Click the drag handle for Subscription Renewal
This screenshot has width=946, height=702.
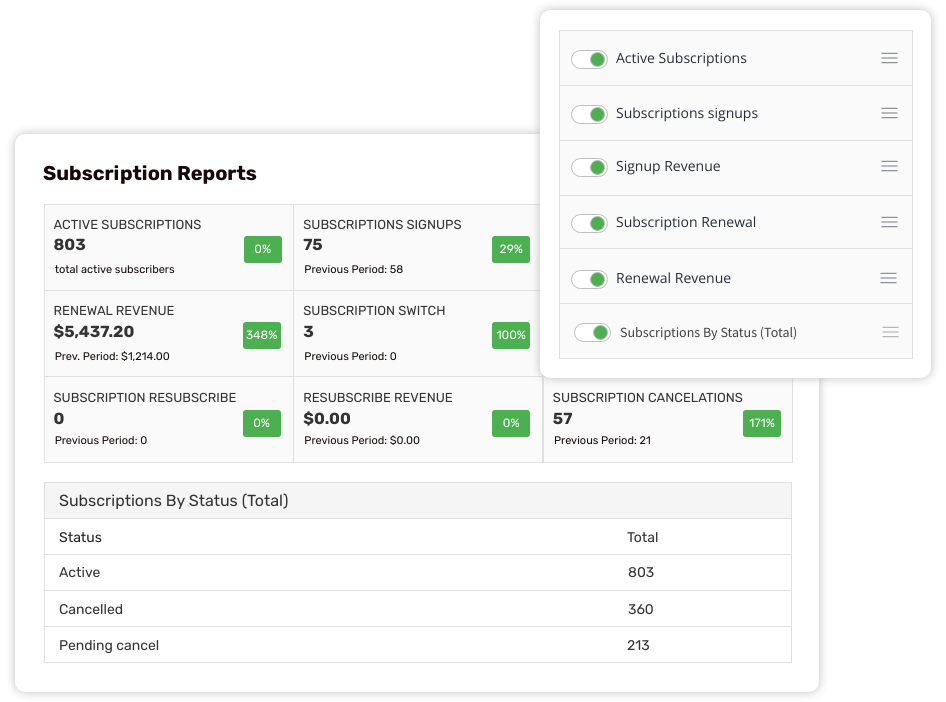(x=889, y=222)
